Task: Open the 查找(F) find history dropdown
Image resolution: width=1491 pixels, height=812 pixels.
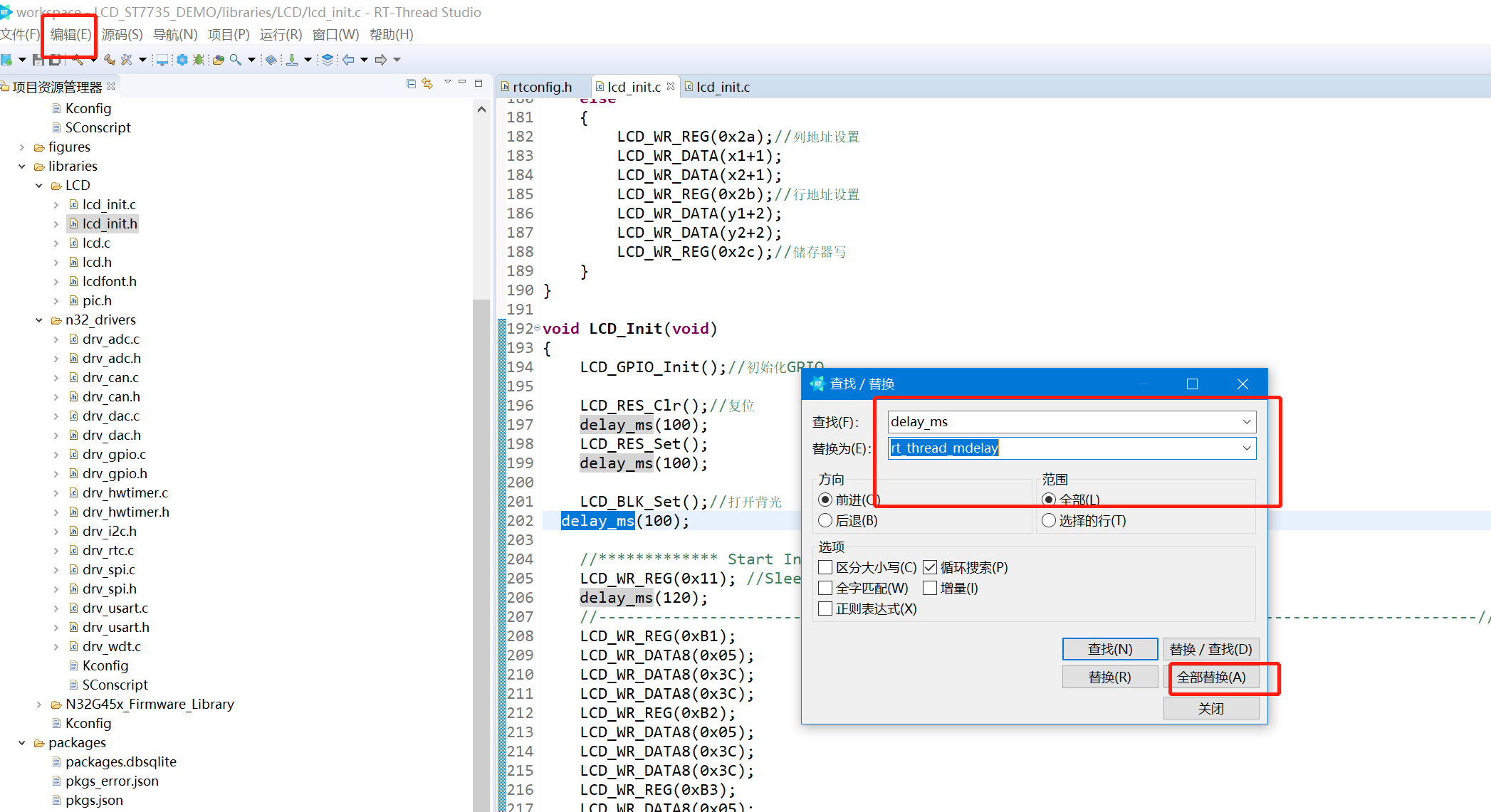Action: (x=1247, y=422)
